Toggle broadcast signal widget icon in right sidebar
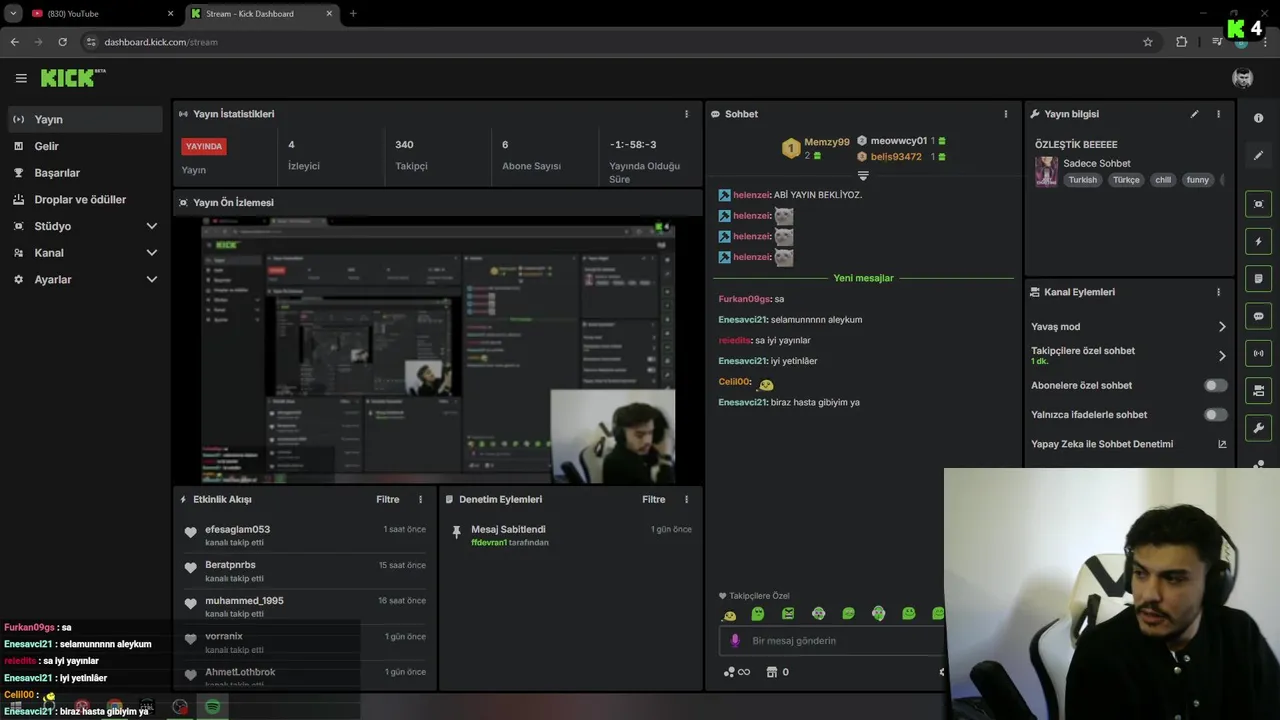Screen dimensions: 1280x720 coord(1258,353)
